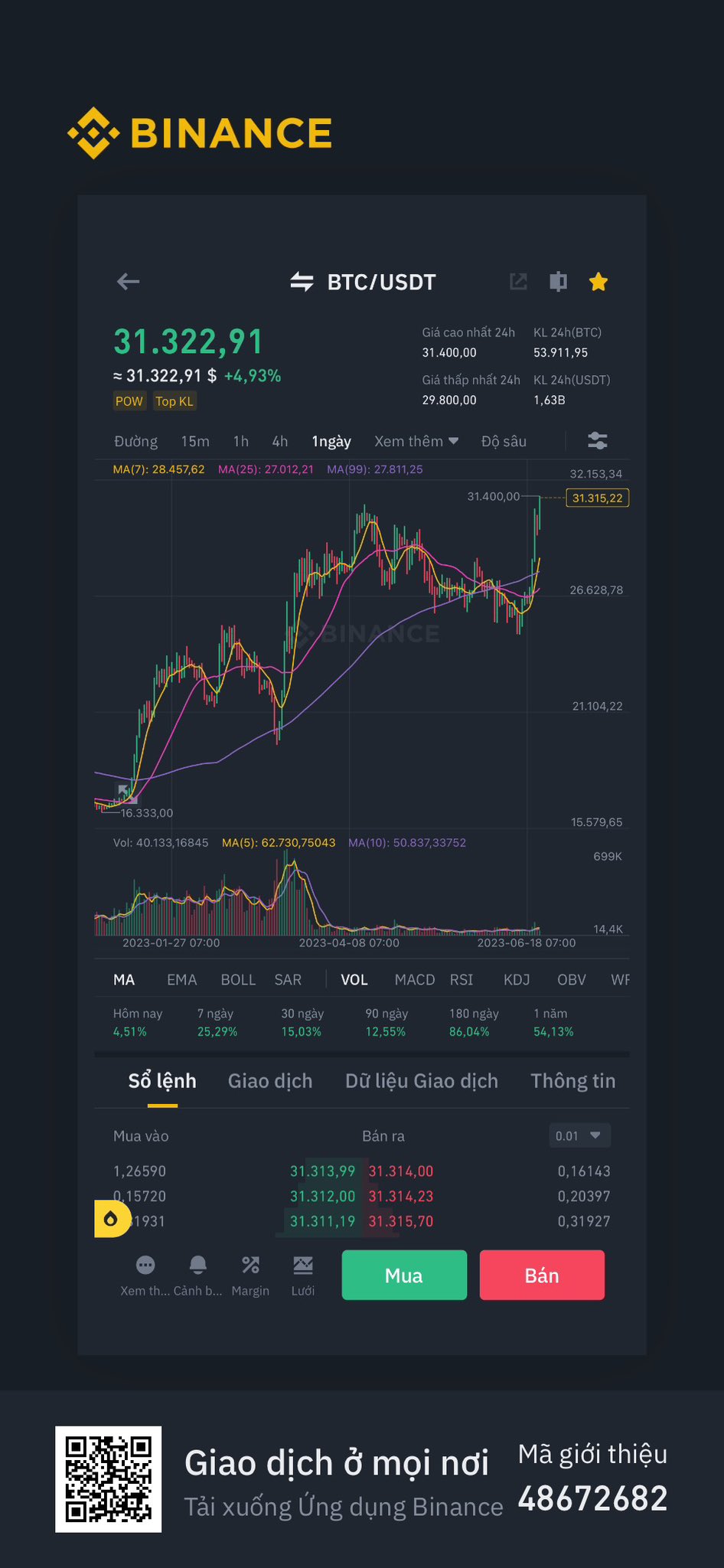Tap volume MA(5) value 62.730,75043
Image resolution: width=724 pixels, height=1568 pixels.
[x=279, y=842]
